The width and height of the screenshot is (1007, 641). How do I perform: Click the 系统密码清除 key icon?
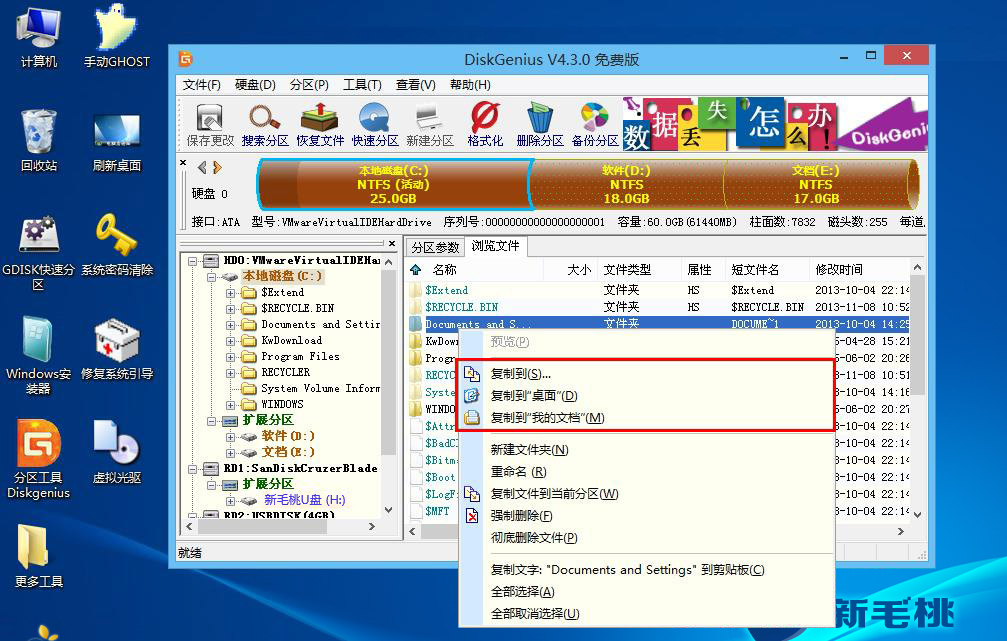(x=116, y=245)
